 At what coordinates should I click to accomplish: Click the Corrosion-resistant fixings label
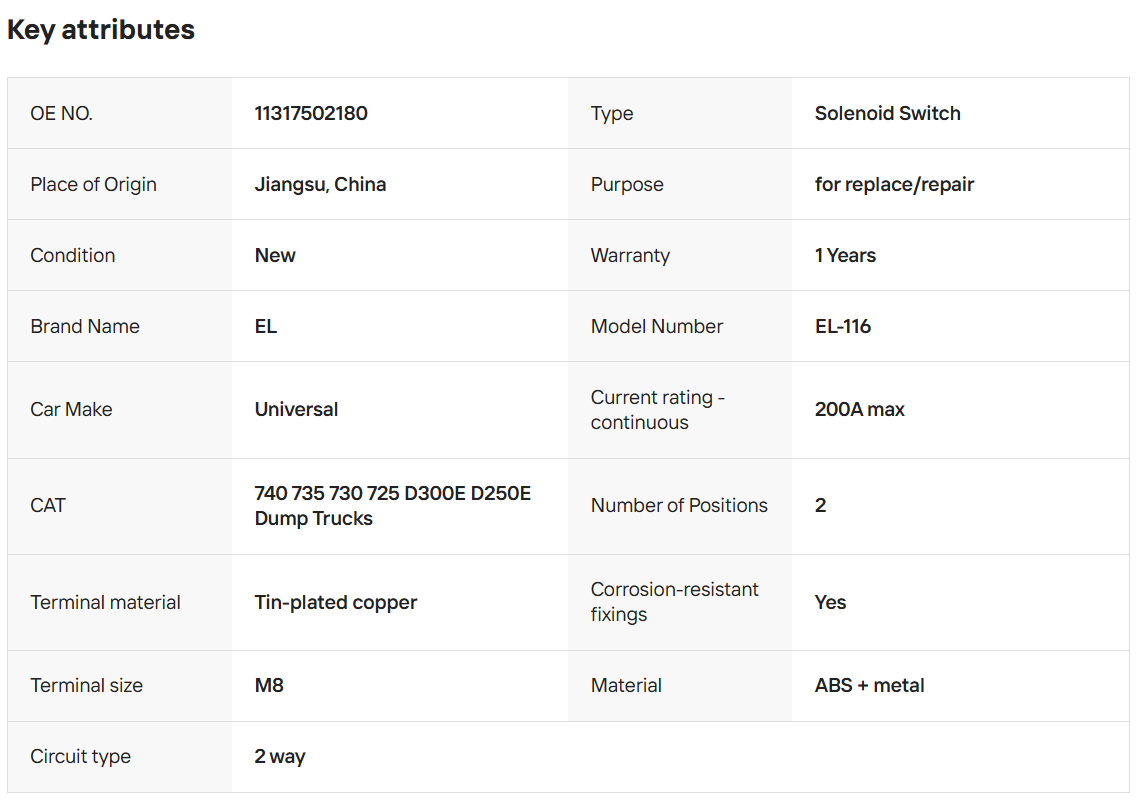(674, 601)
